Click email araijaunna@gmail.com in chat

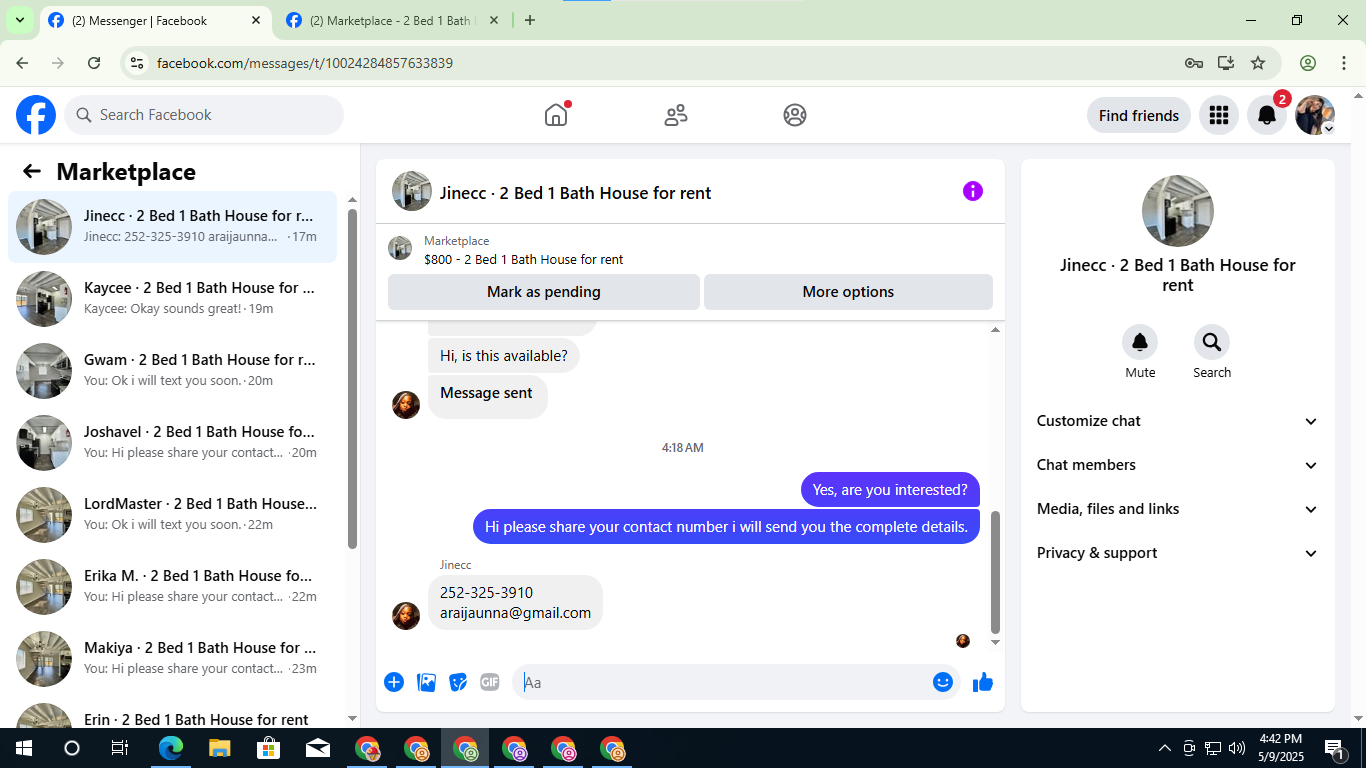(x=515, y=613)
